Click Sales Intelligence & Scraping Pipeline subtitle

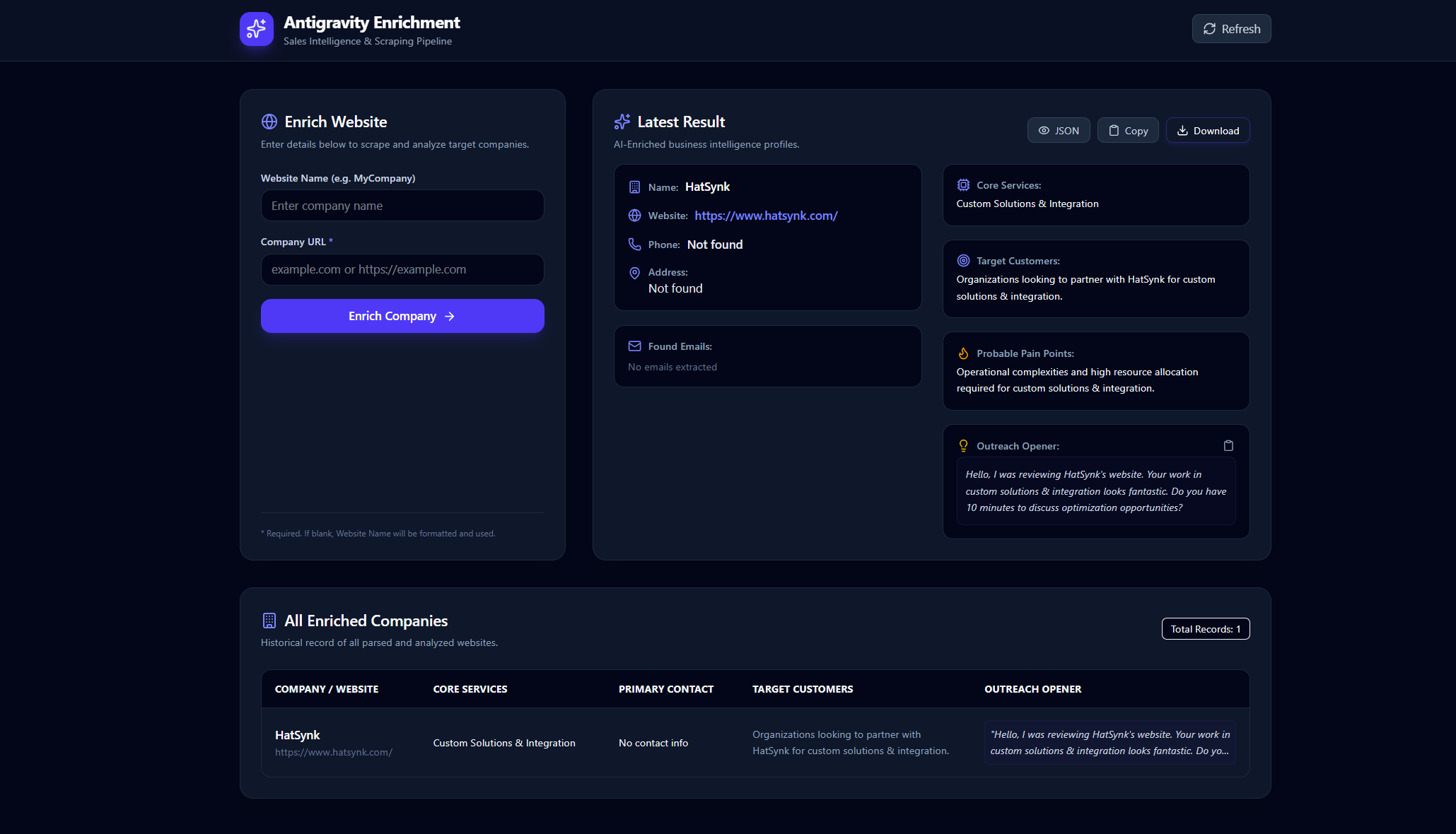coord(368,41)
